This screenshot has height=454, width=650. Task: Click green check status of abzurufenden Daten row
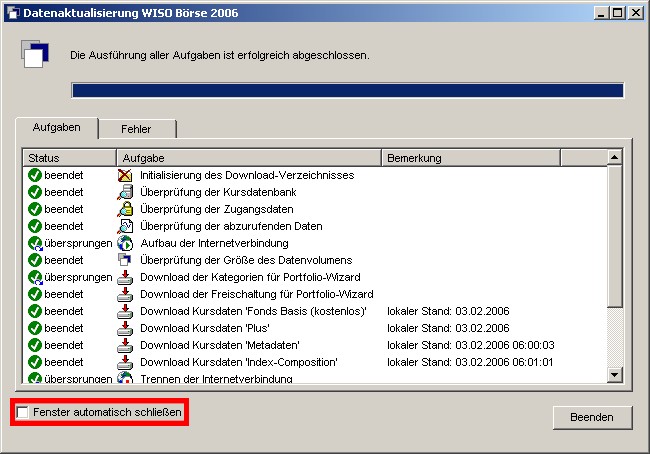35,226
